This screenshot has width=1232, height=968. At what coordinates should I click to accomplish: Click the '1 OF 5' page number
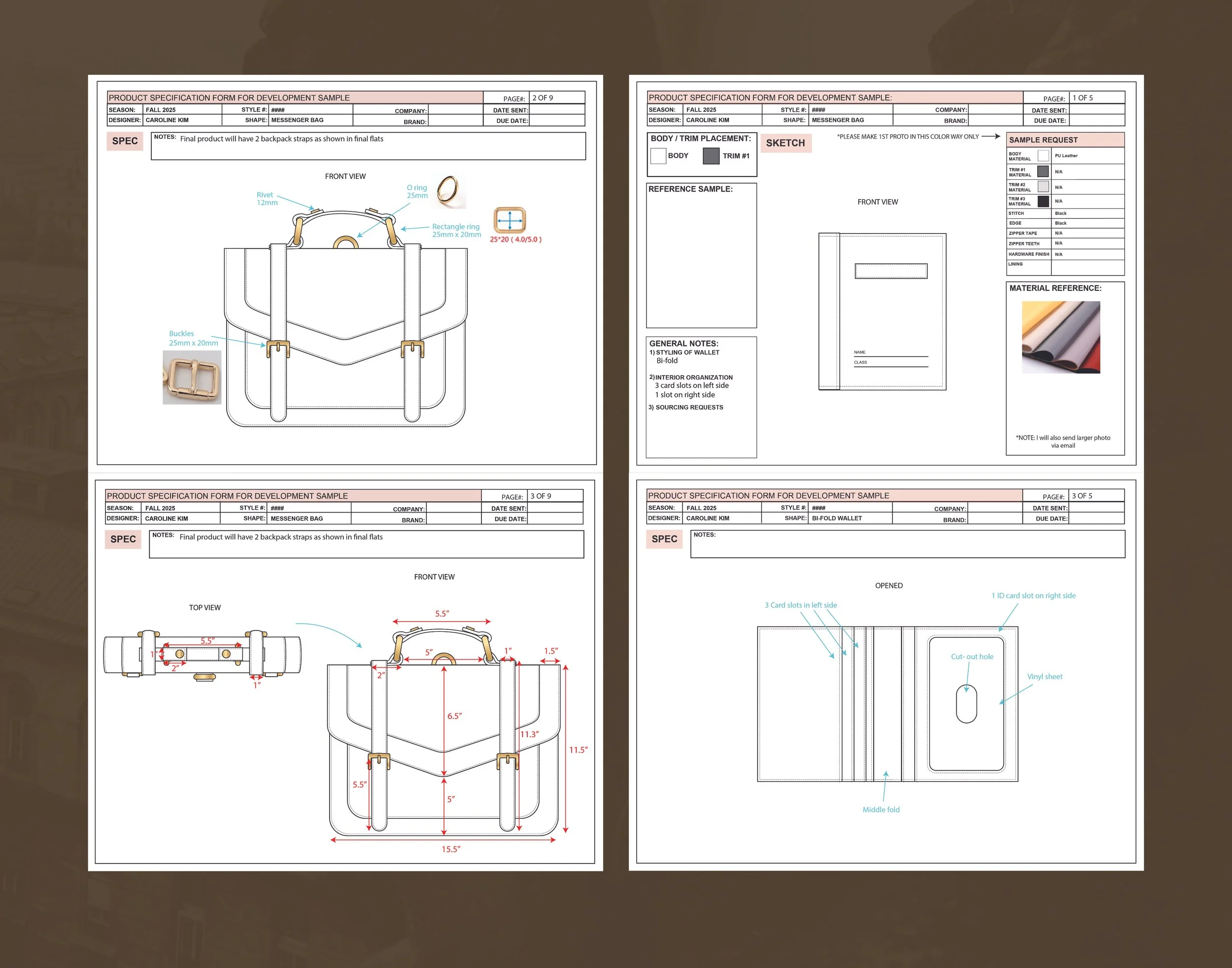click(1082, 98)
